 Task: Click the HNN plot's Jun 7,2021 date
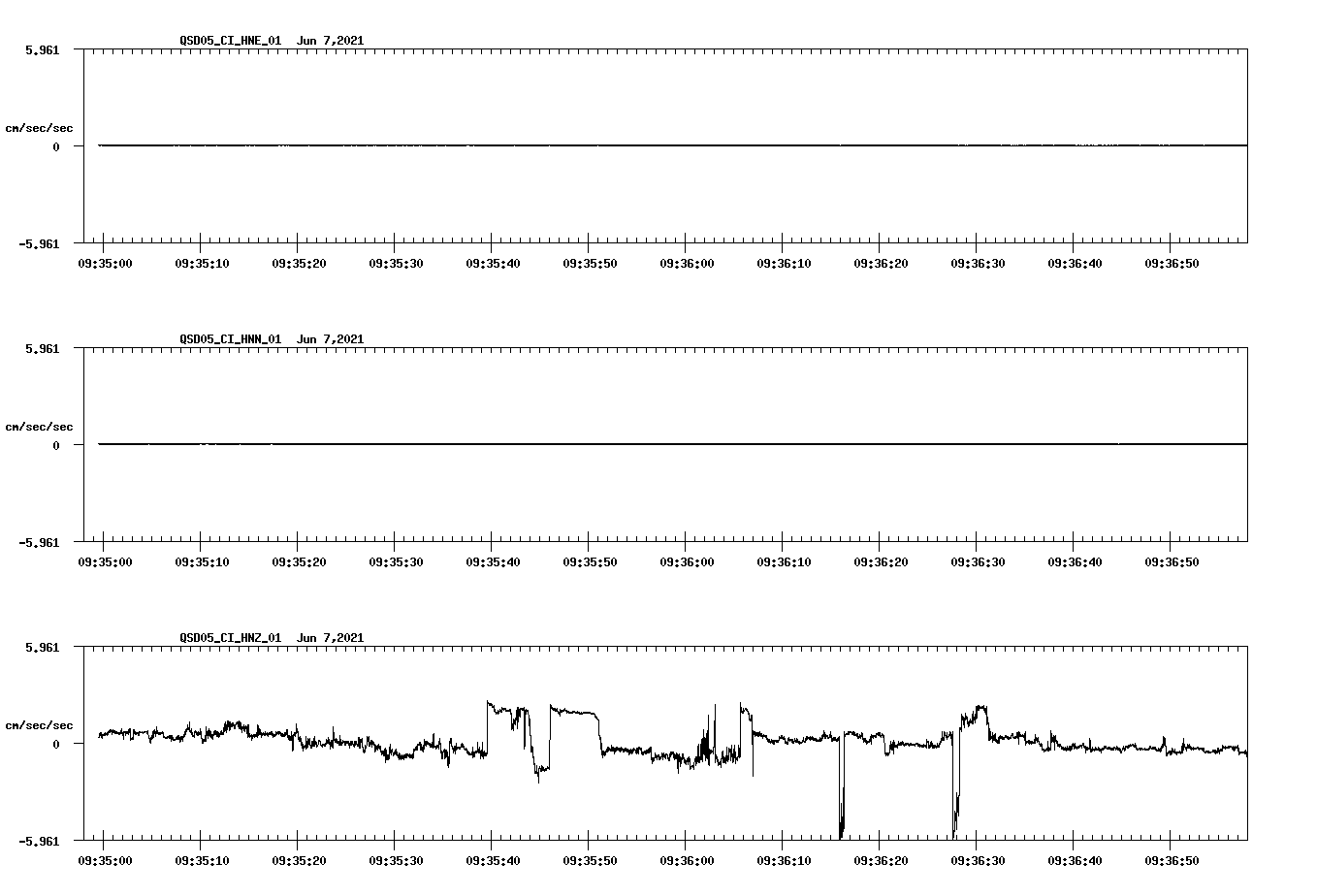(x=331, y=339)
